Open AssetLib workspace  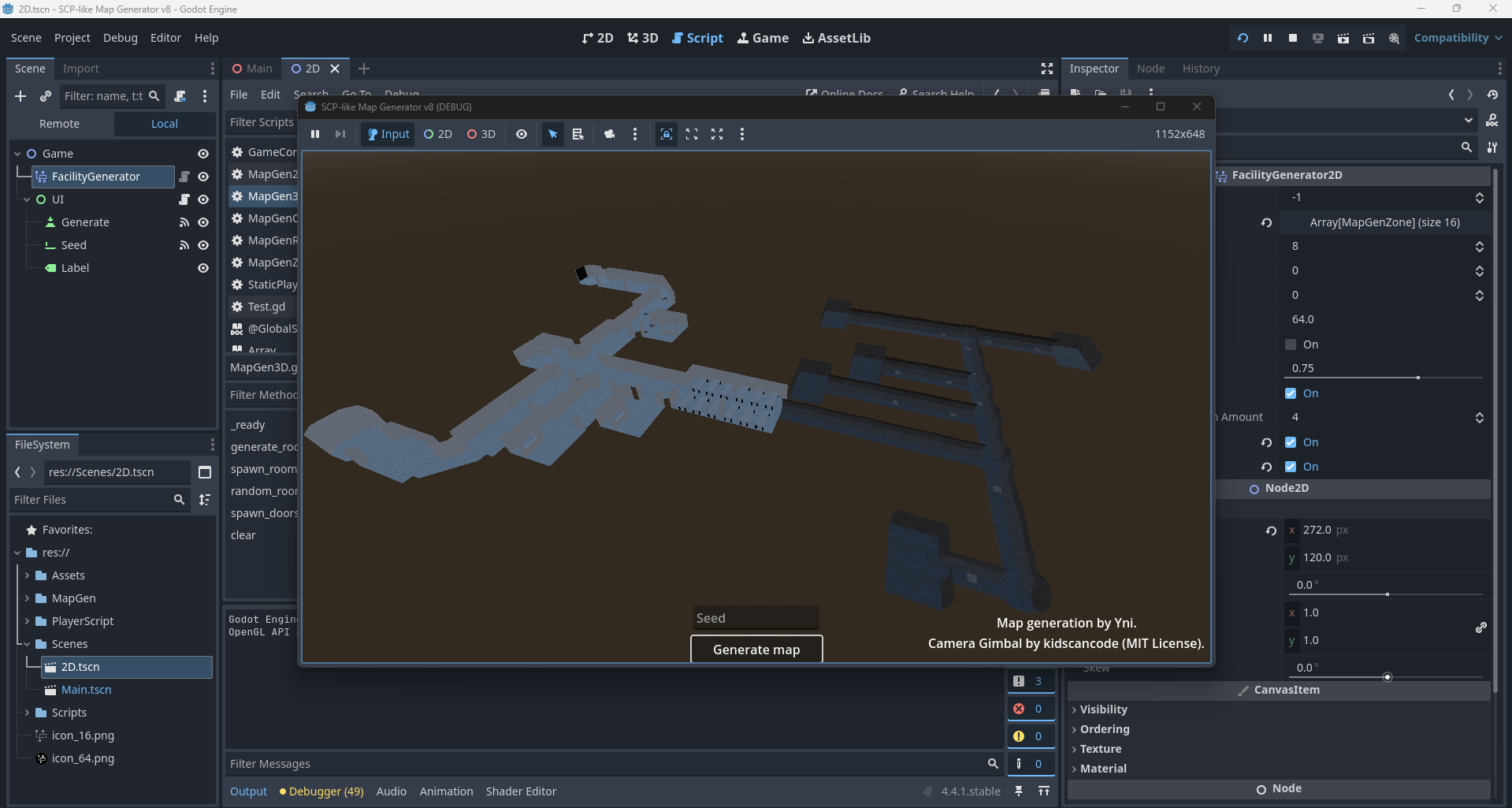coord(836,38)
